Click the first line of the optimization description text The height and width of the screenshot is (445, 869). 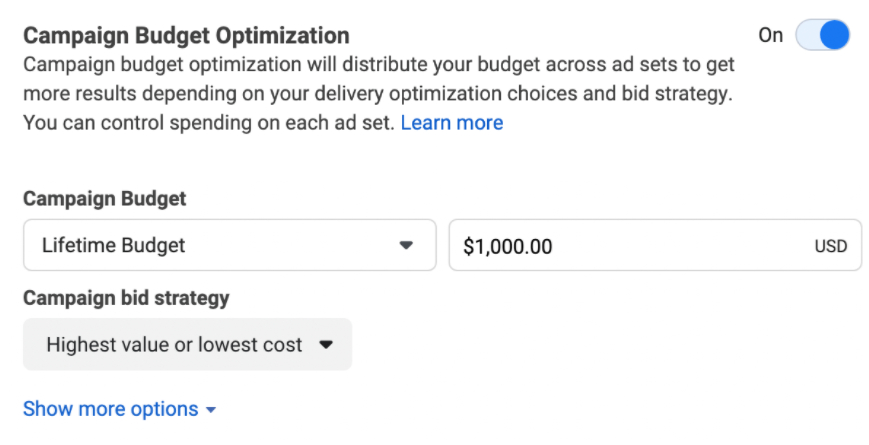pyautogui.click(x=379, y=64)
